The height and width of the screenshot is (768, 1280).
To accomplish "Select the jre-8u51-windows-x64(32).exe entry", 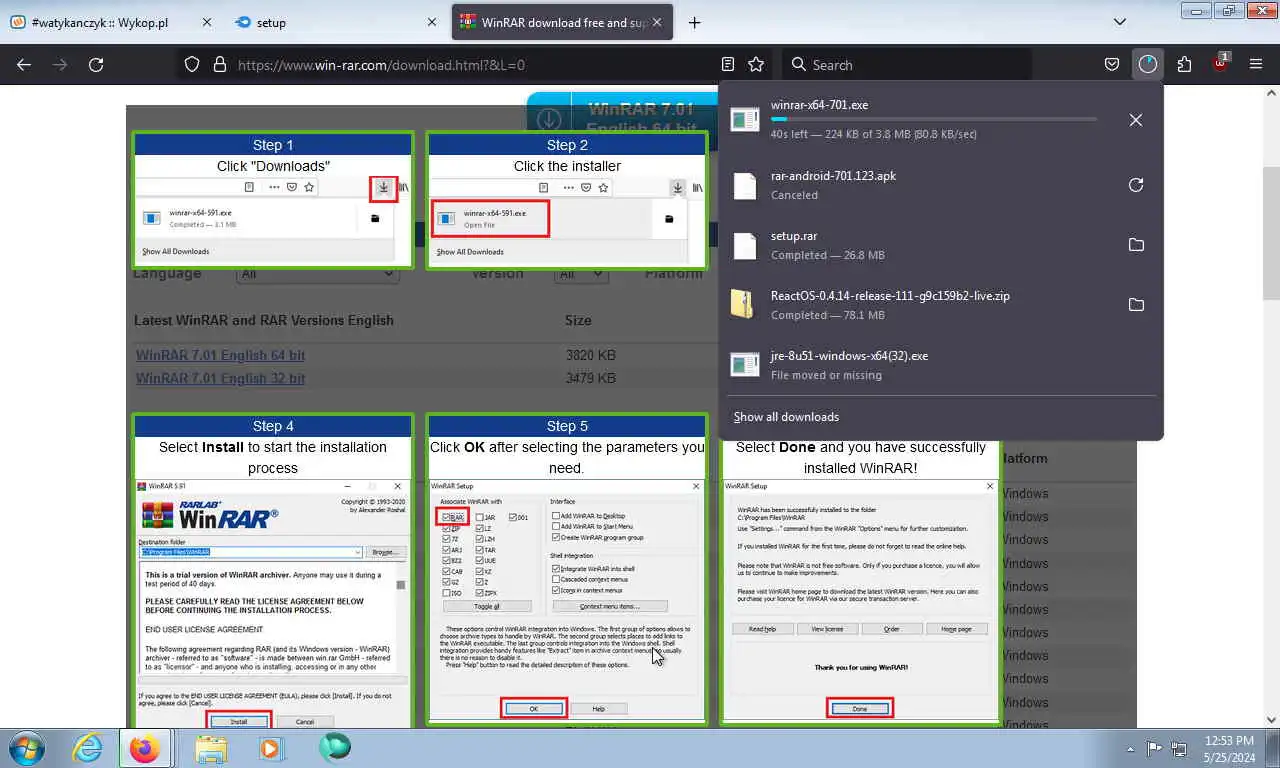I will (940, 365).
